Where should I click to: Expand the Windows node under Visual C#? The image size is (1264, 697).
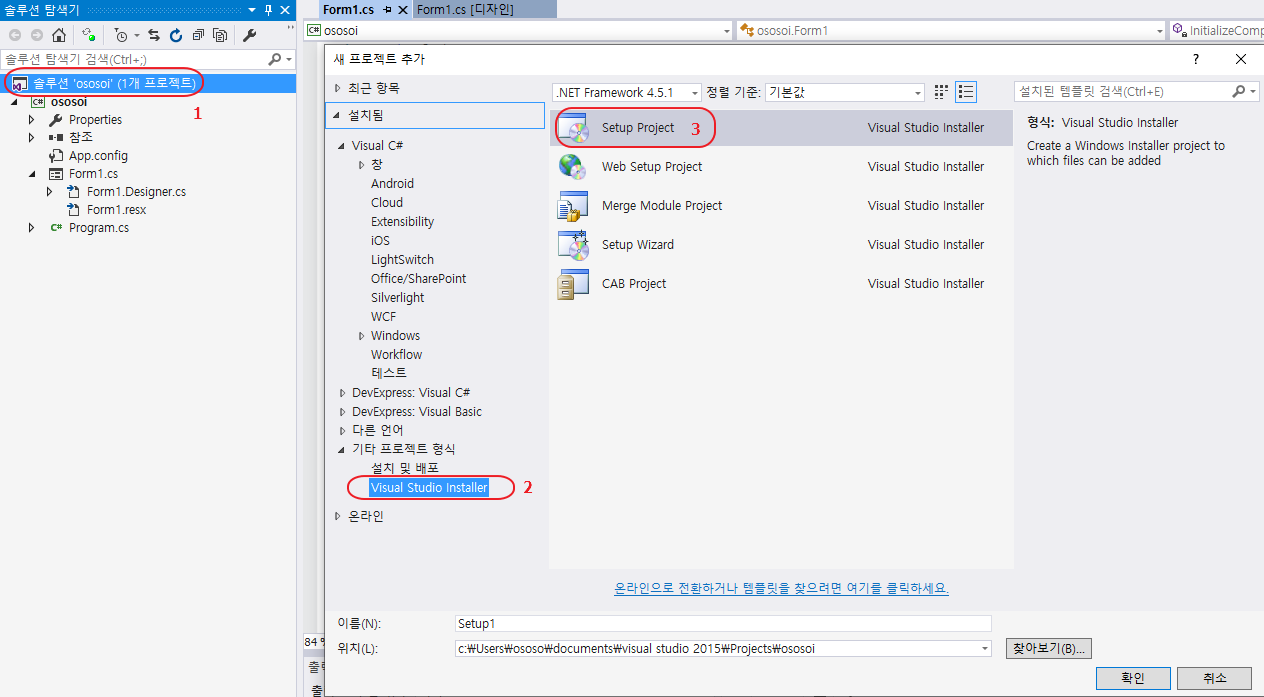click(362, 336)
